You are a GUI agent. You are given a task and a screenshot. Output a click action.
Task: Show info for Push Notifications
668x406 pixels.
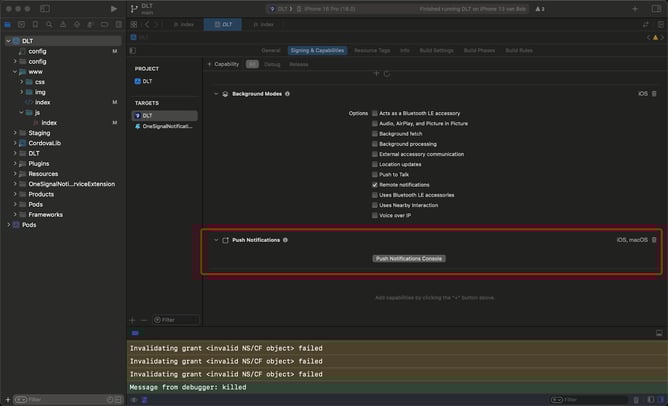point(285,240)
